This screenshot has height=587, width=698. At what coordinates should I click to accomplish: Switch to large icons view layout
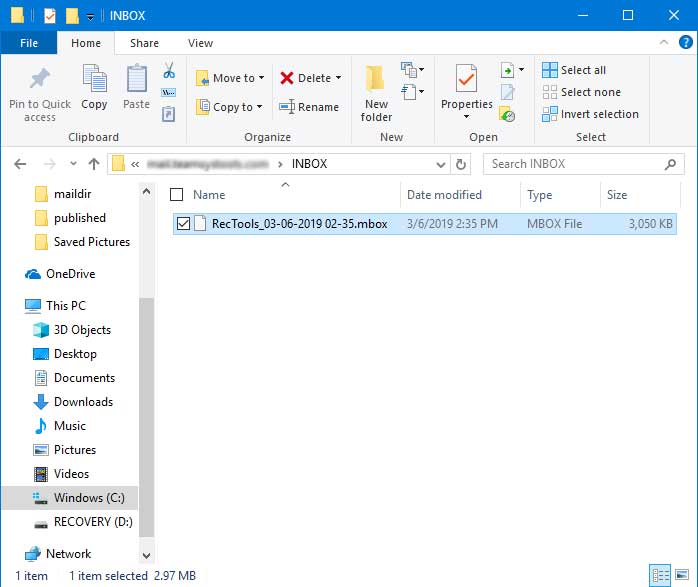point(682,575)
